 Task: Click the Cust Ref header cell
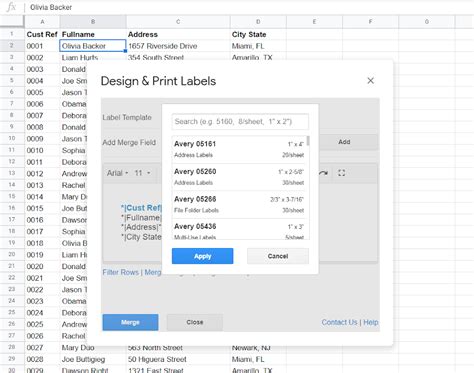tap(42, 34)
